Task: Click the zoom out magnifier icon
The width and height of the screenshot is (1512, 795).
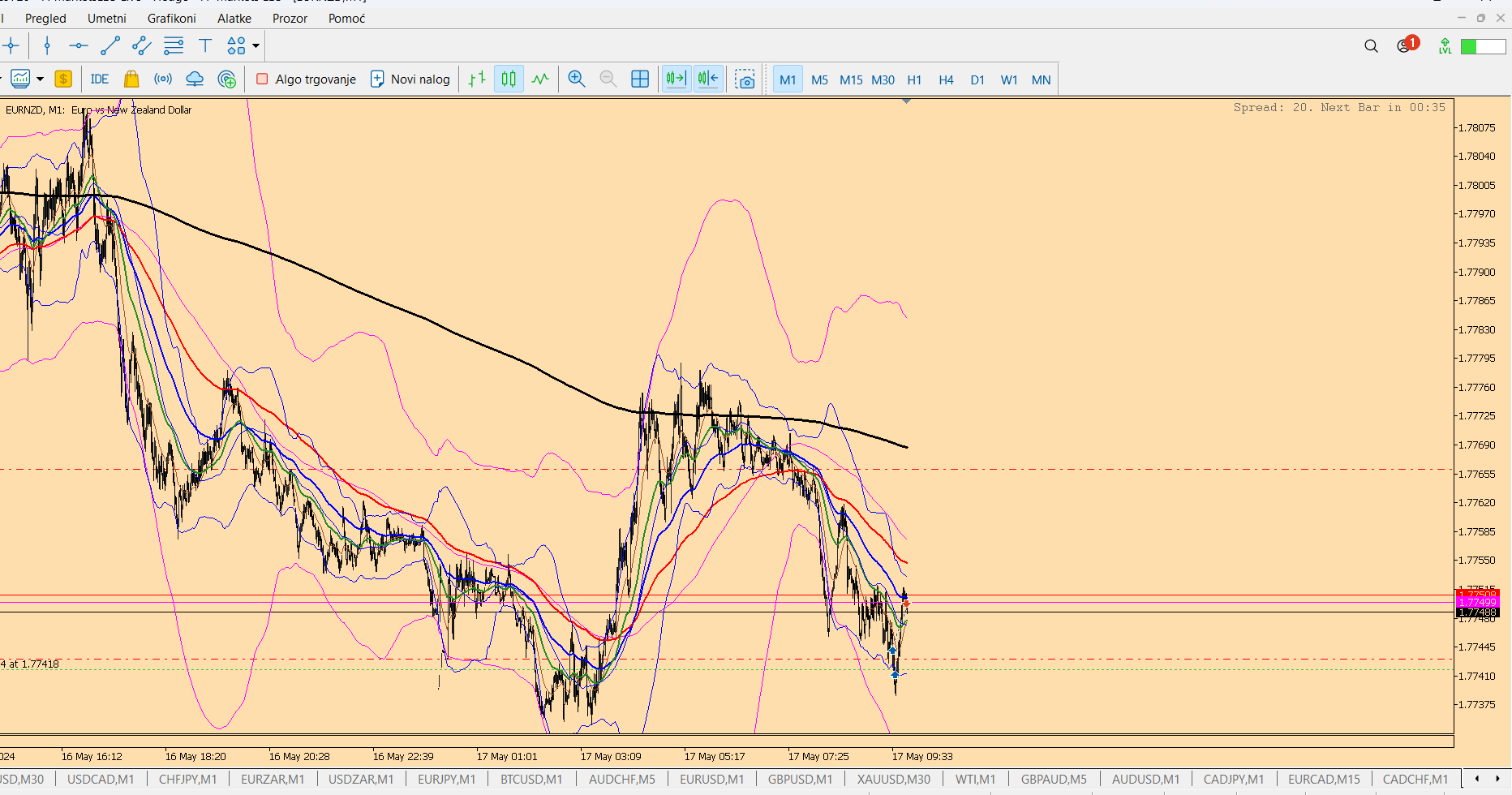Action: (608, 79)
